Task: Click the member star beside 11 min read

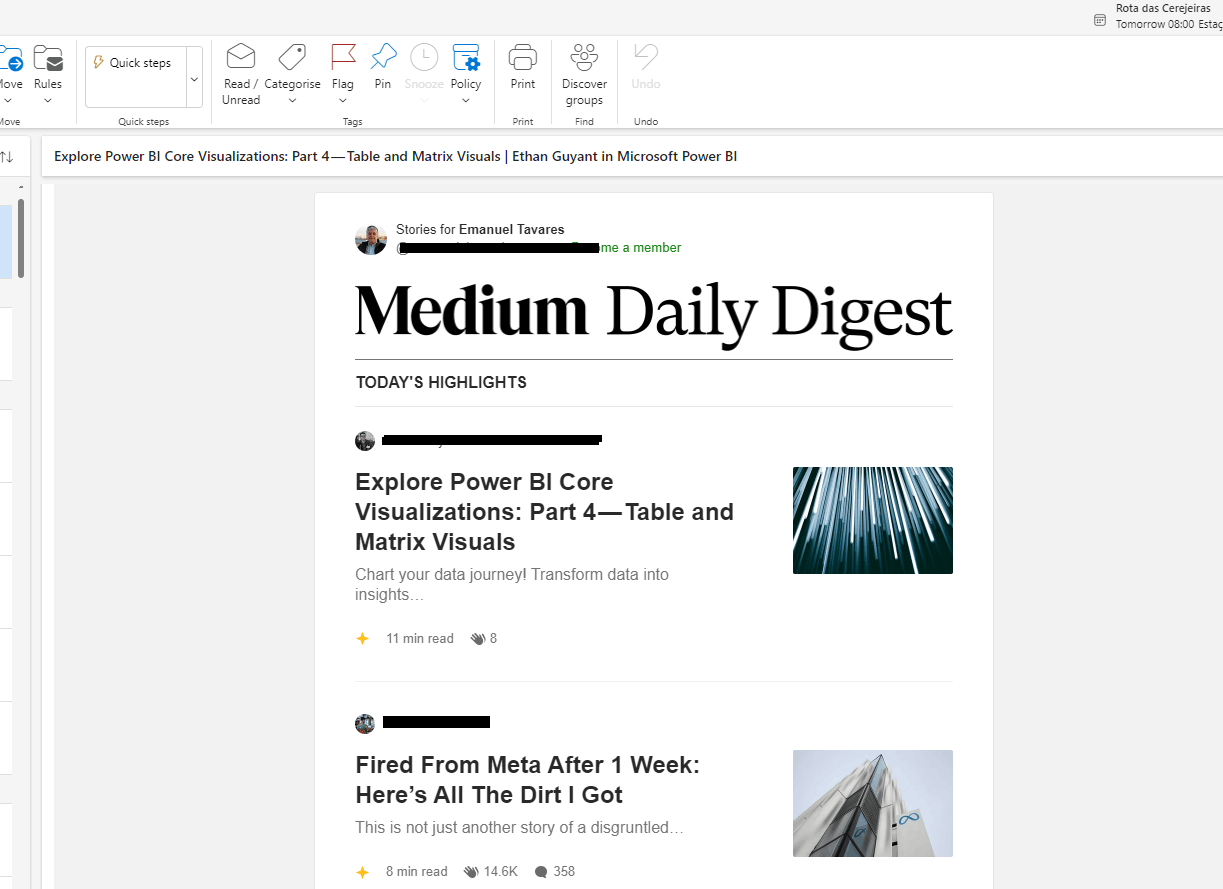Action: (363, 639)
